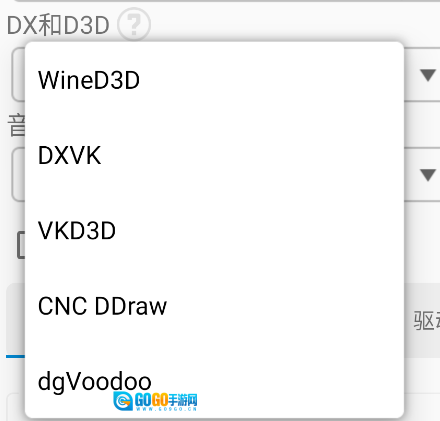Click the field border above DX和D3D label
440x421 pixels.
tap(227, 1)
